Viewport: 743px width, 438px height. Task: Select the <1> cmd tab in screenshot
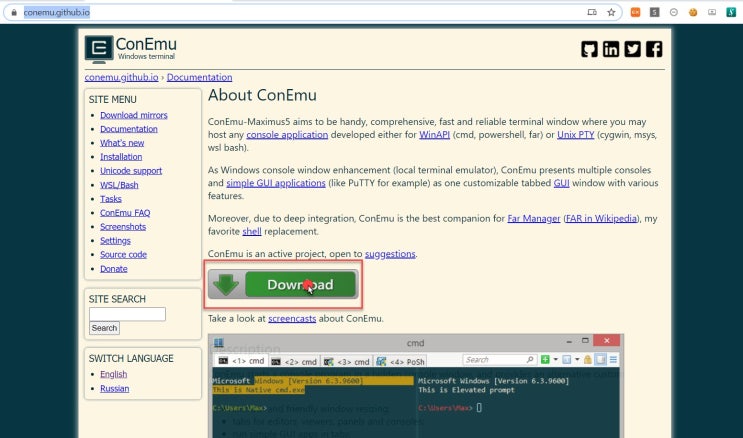point(241,361)
